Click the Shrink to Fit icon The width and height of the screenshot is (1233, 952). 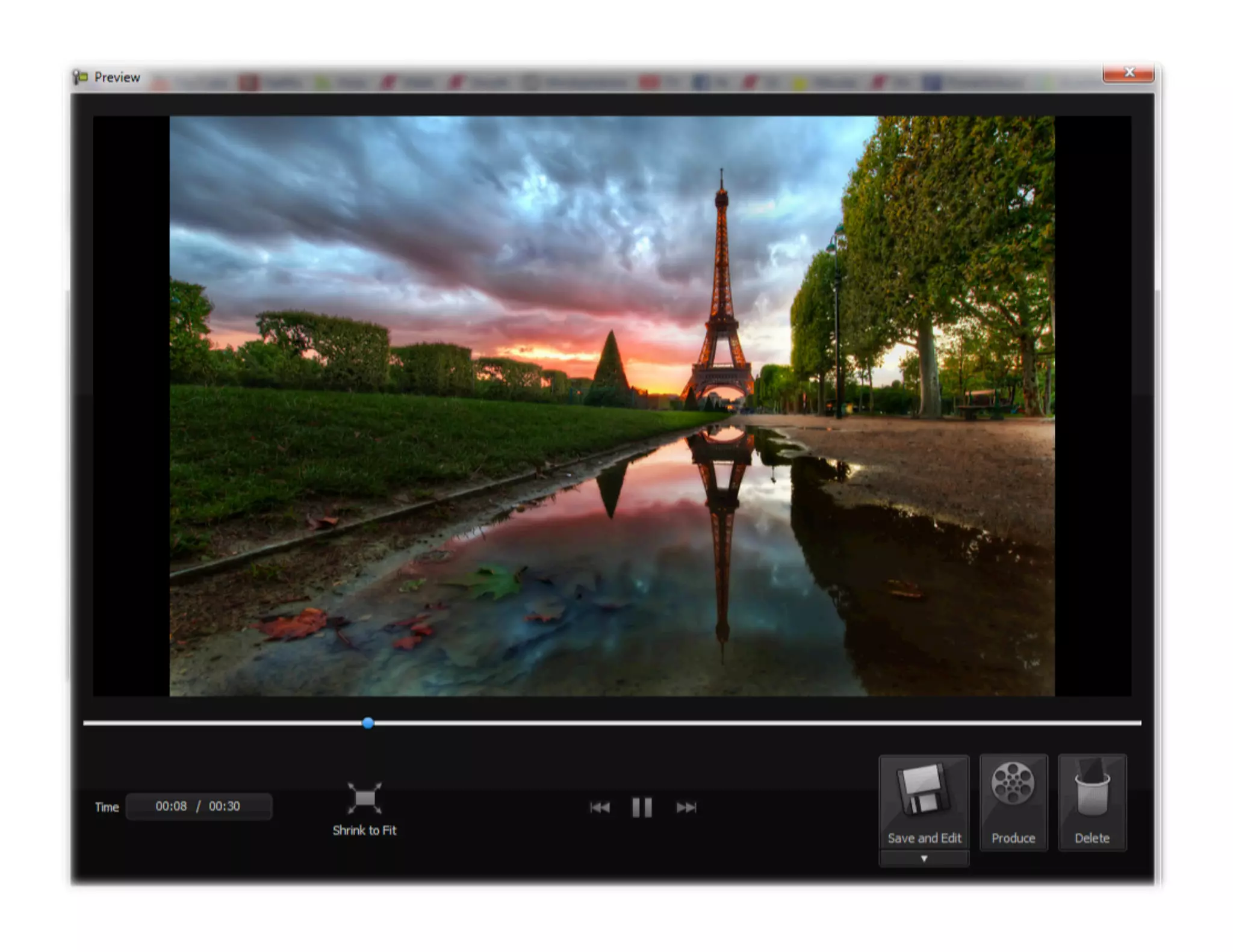tap(364, 798)
